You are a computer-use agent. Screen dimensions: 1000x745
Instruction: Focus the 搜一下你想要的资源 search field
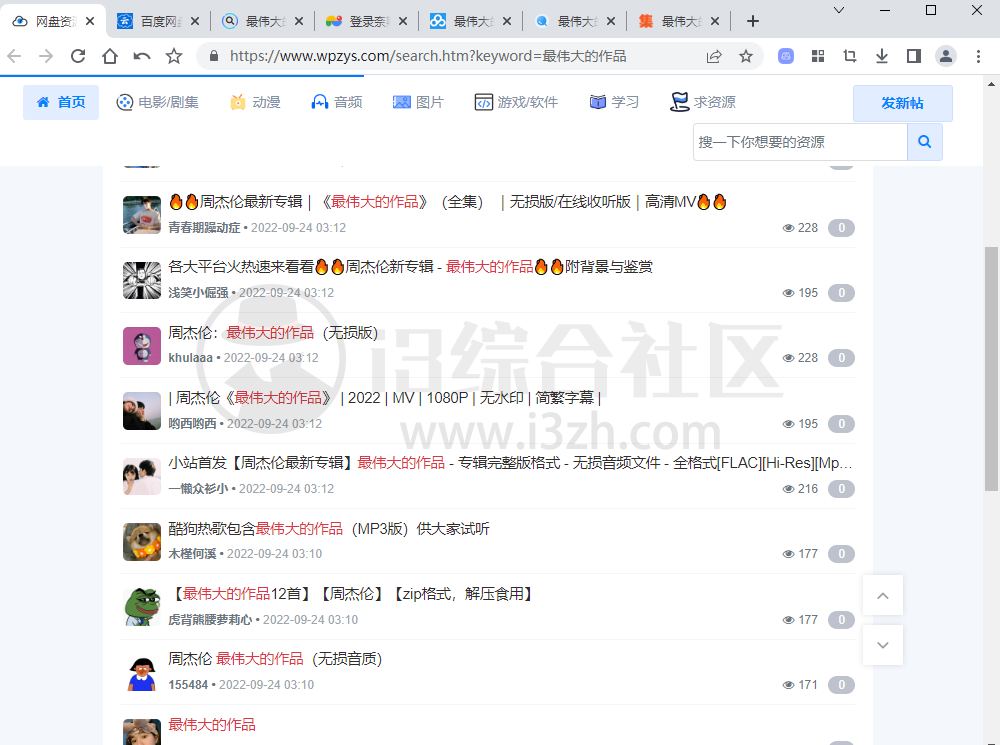pyautogui.click(x=800, y=142)
